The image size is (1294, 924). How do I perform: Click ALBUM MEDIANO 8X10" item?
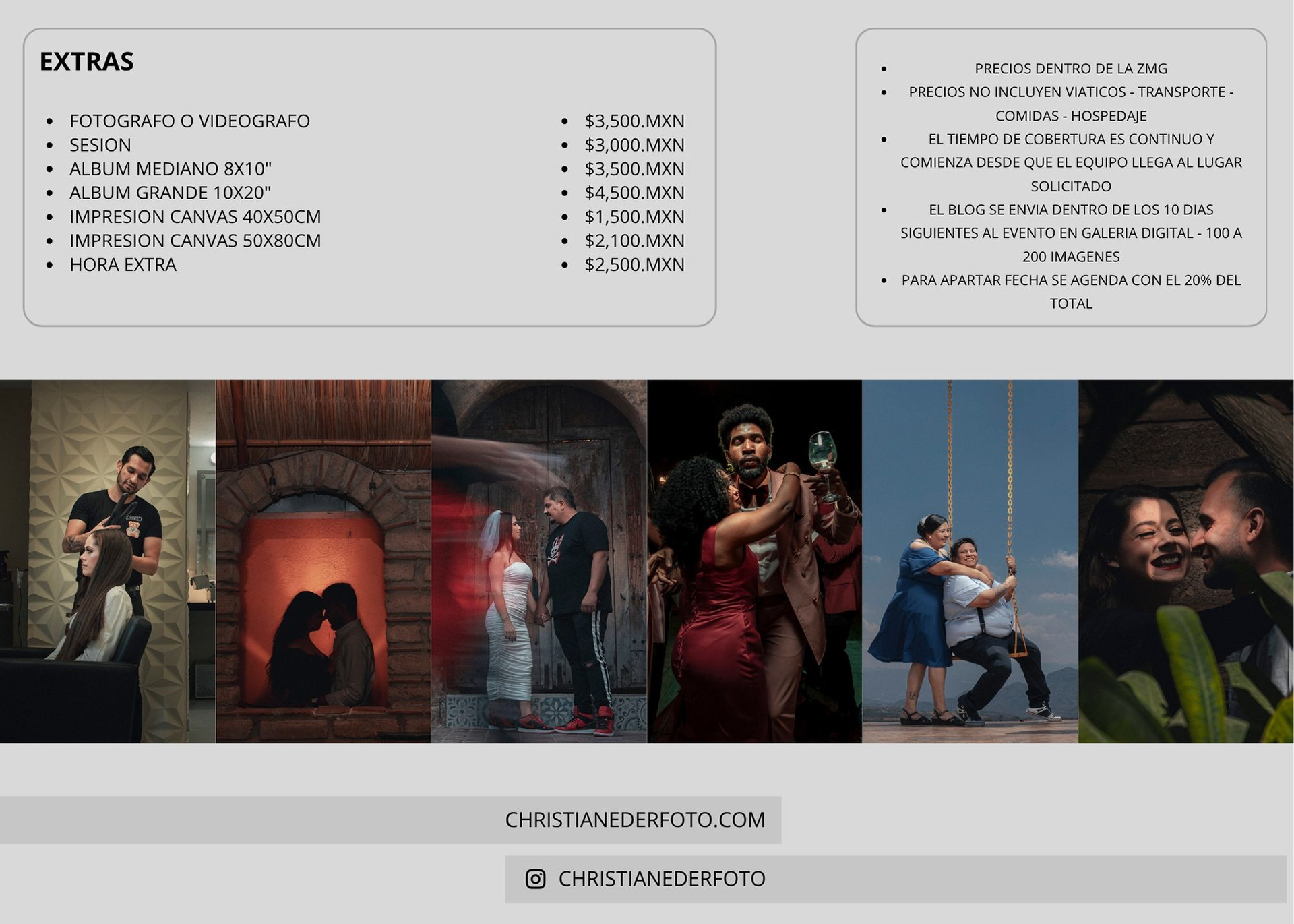(x=171, y=168)
